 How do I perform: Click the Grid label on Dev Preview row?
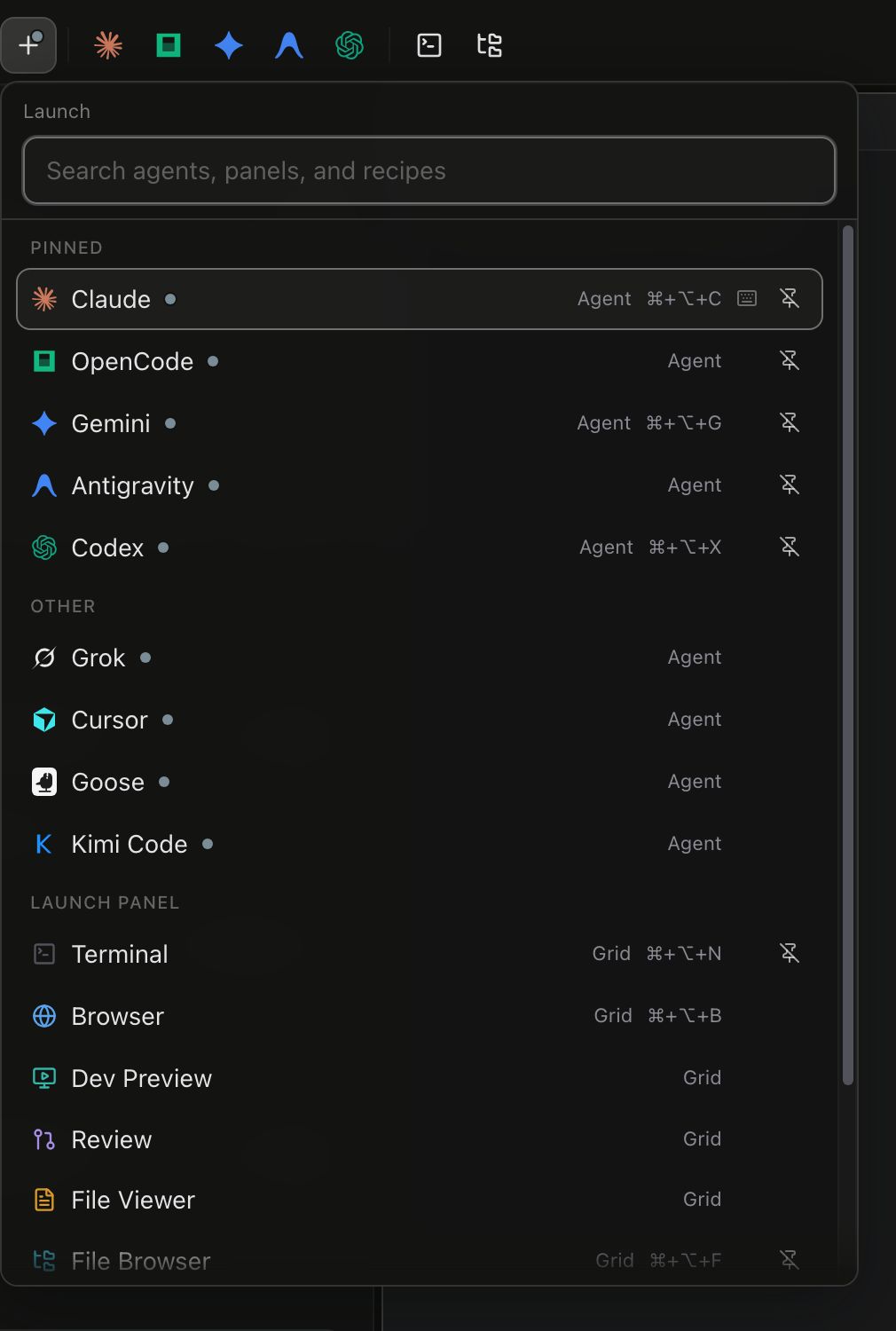point(702,1077)
